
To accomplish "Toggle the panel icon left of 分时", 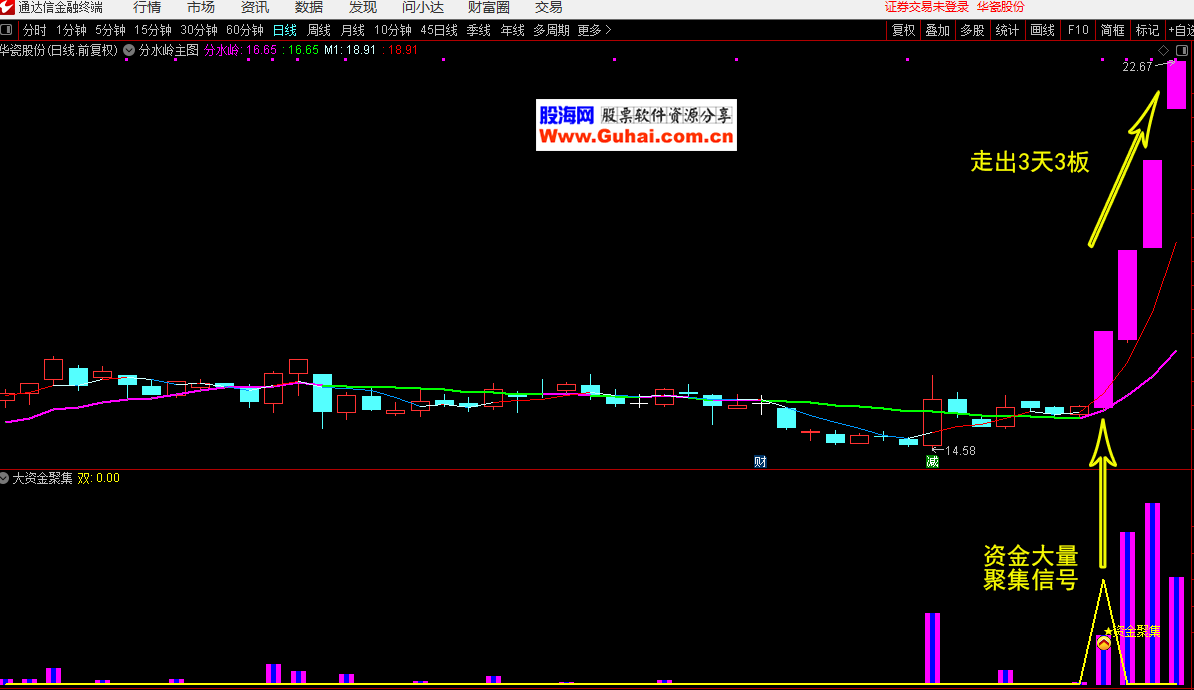I will click(x=9, y=30).
